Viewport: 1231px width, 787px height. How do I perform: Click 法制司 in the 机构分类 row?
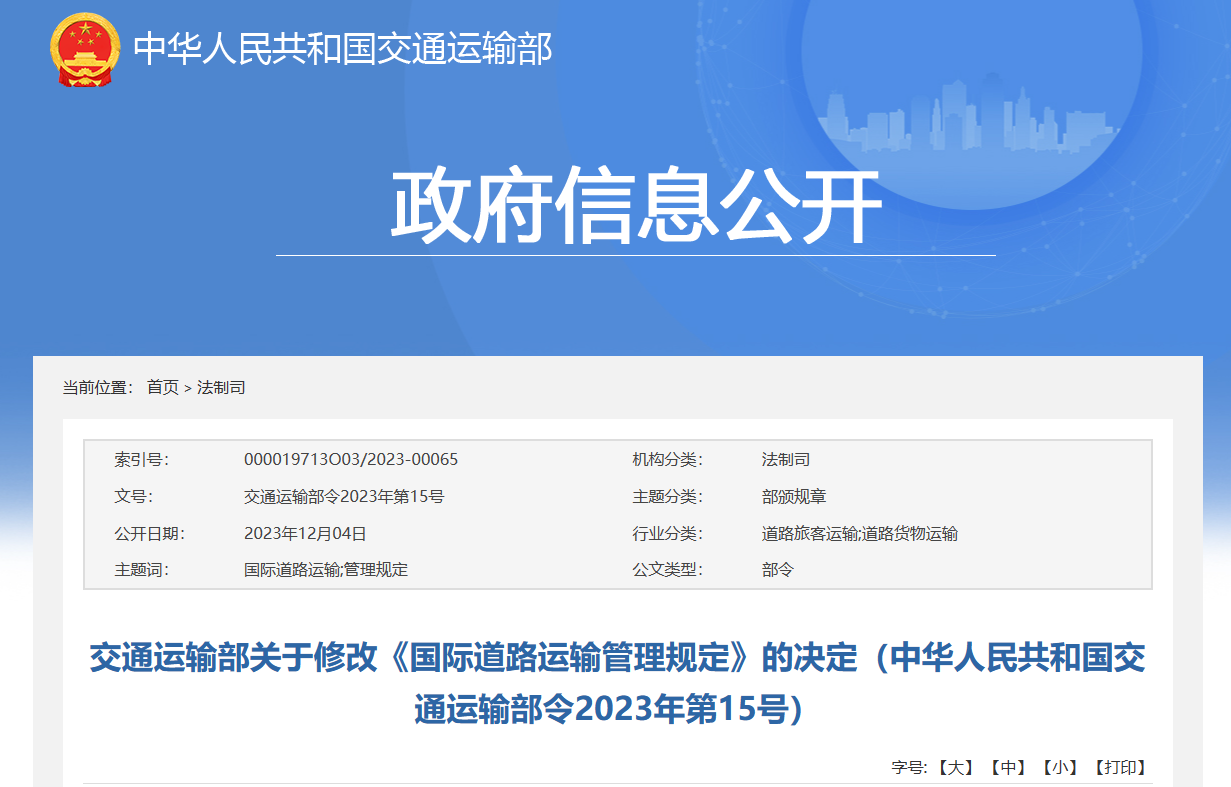tap(786, 460)
